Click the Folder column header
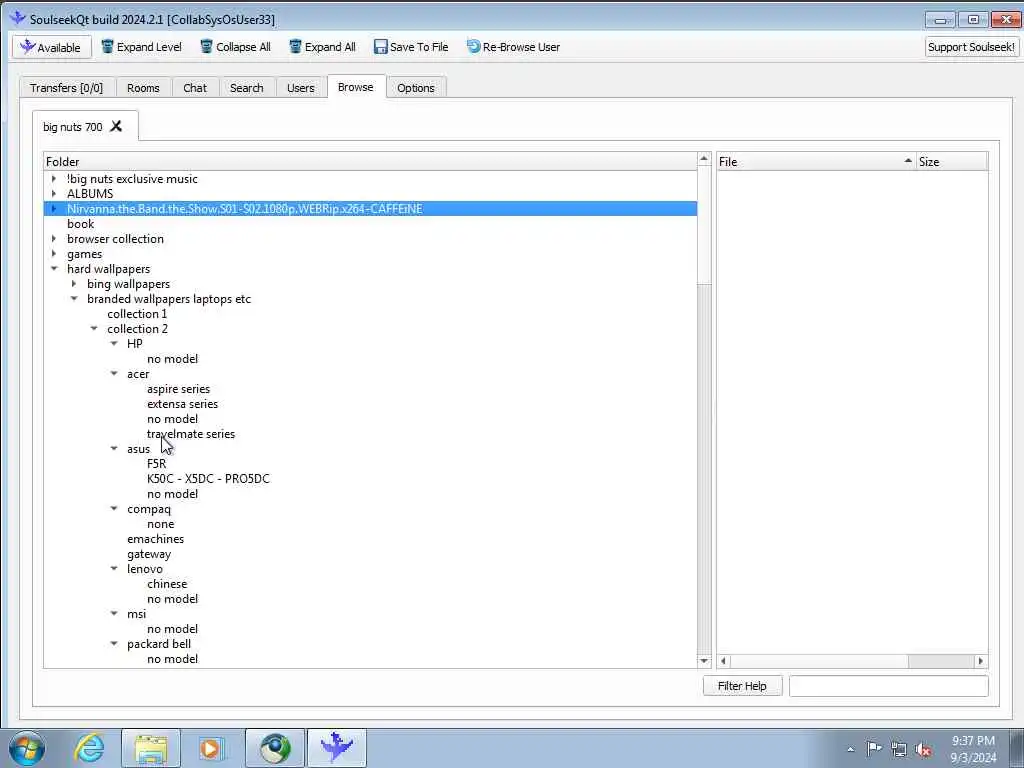This screenshot has height=768, width=1024. tap(370, 161)
